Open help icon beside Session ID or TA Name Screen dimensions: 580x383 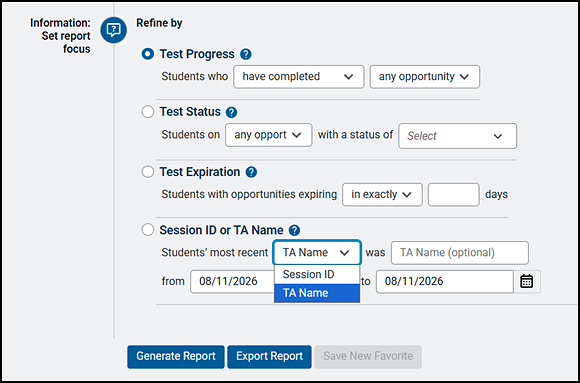(294, 231)
